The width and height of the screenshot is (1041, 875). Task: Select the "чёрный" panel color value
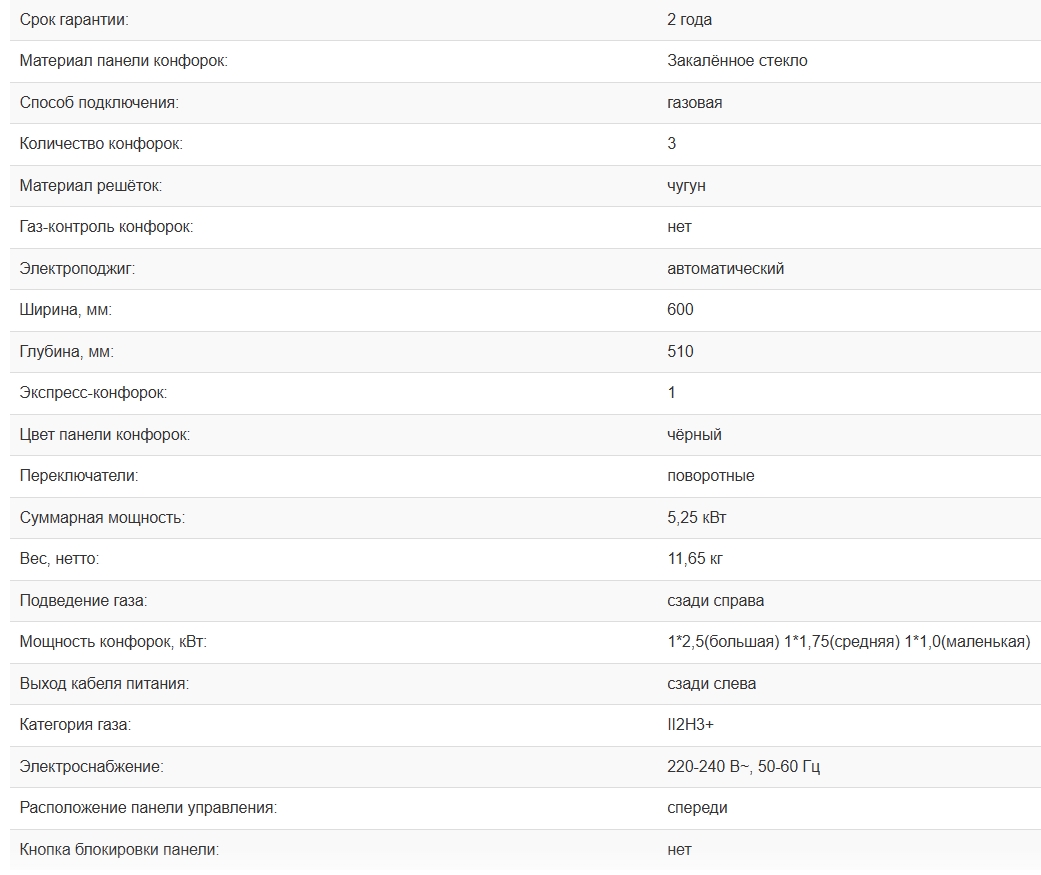click(694, 435)
